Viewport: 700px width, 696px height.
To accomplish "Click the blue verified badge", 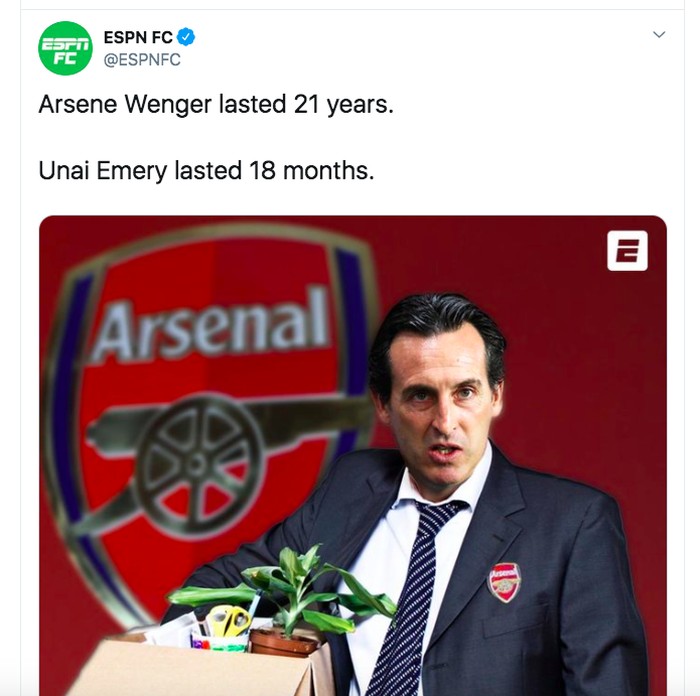I will (186, 37).
